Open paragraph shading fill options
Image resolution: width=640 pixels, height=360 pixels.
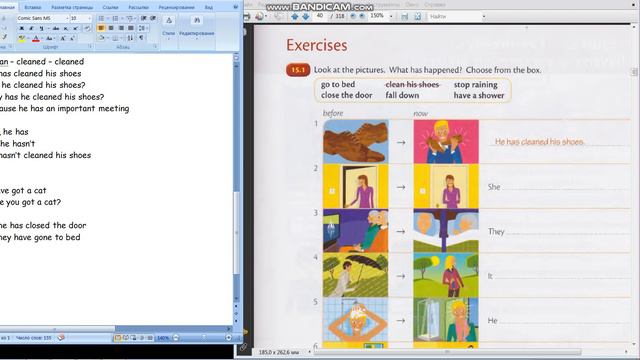click(101, 38)
